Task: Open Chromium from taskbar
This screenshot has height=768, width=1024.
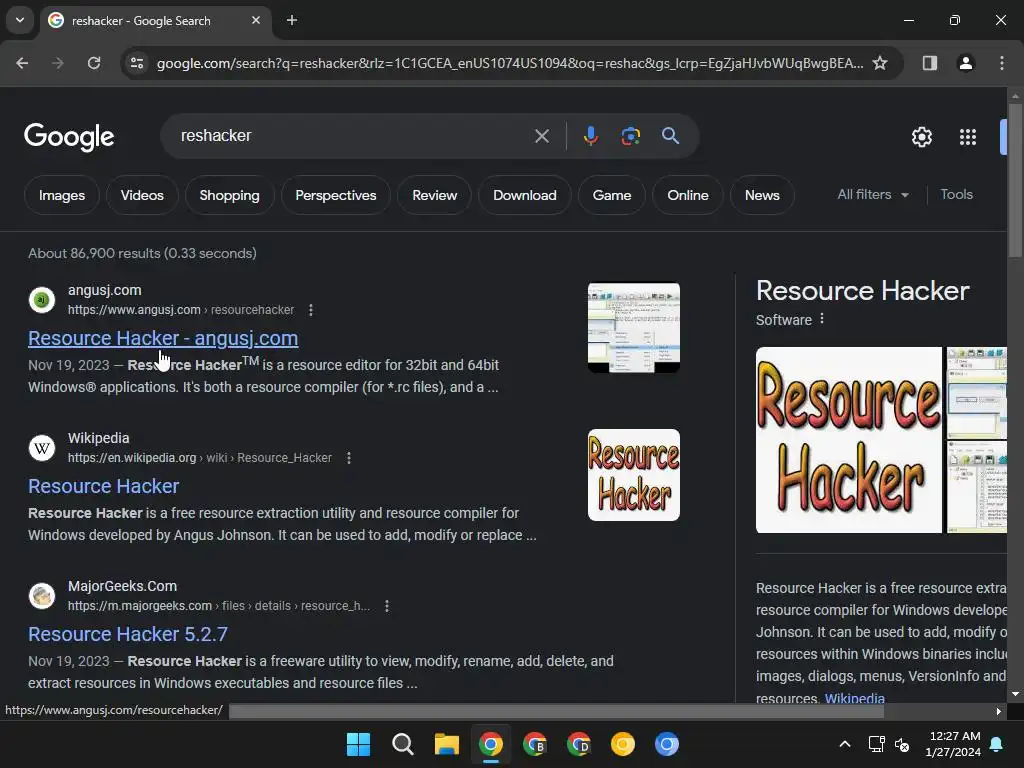Action: pyautogui.click(x=667, y=744)
